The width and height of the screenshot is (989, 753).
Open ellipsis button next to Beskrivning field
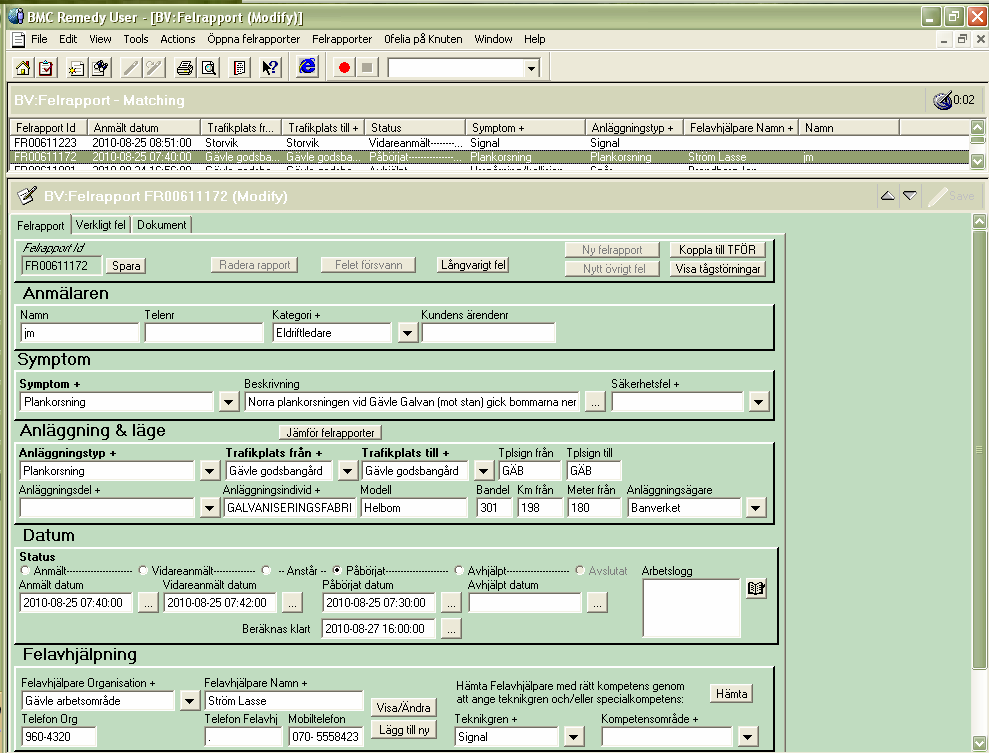(x=595, y=402)
